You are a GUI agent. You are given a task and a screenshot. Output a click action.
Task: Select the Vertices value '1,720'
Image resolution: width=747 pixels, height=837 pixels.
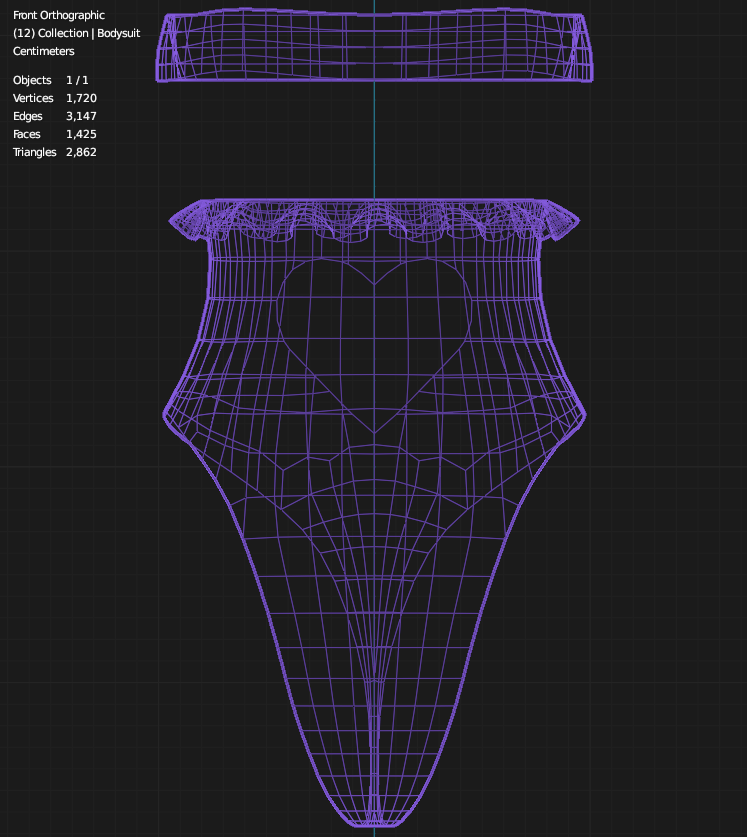coord(81,98)
